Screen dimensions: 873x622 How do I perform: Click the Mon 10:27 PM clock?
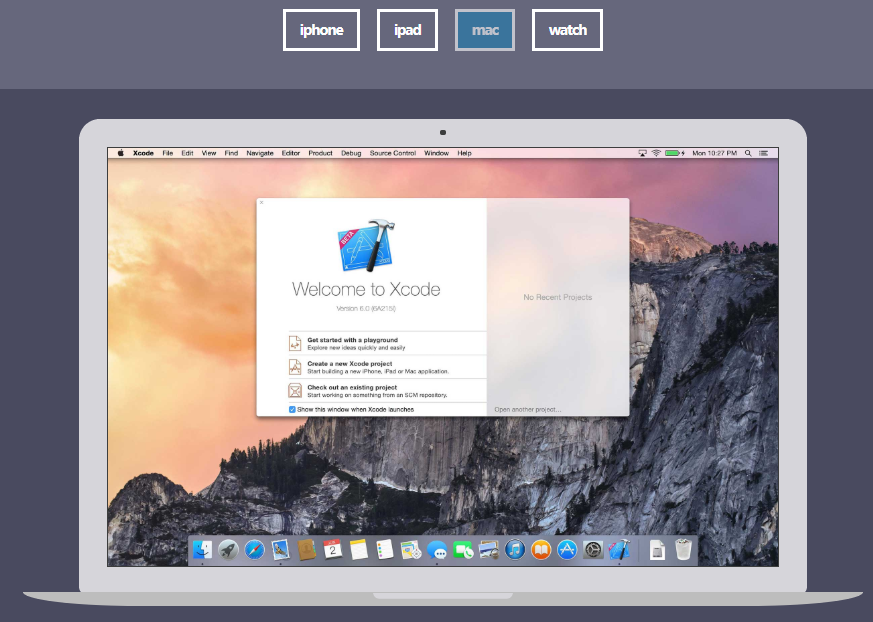point(714,153)
